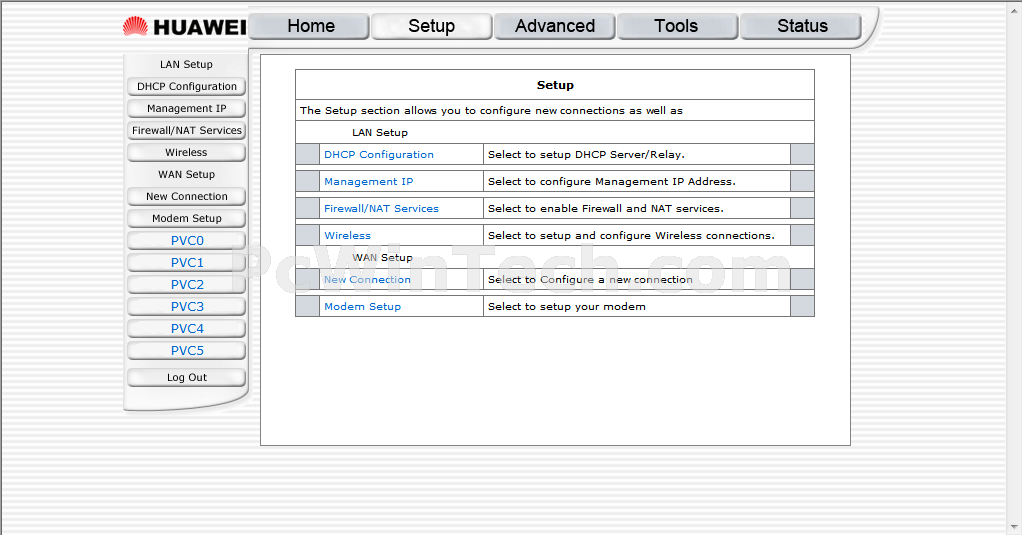The image size is (1022, 535).
Task: Select the PVC5 connection button
Action: [186, 351]
